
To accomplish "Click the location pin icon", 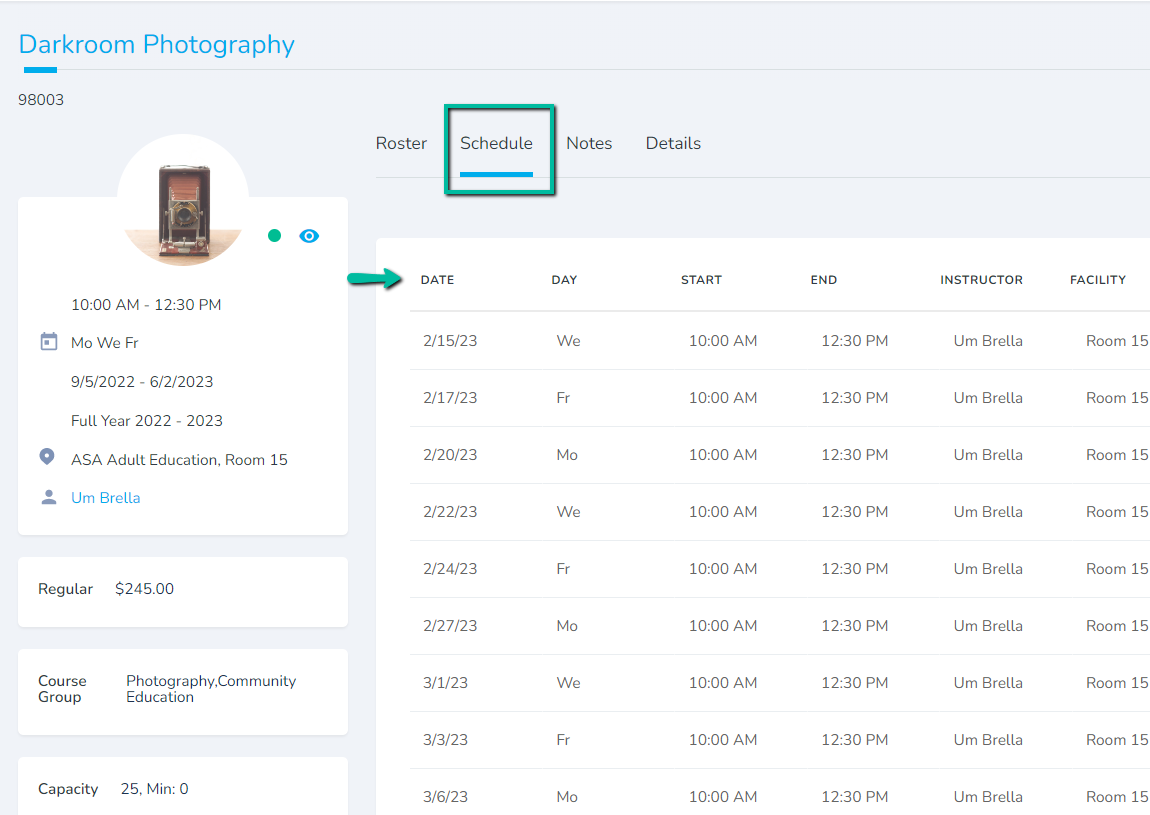I will click(47, 457).
